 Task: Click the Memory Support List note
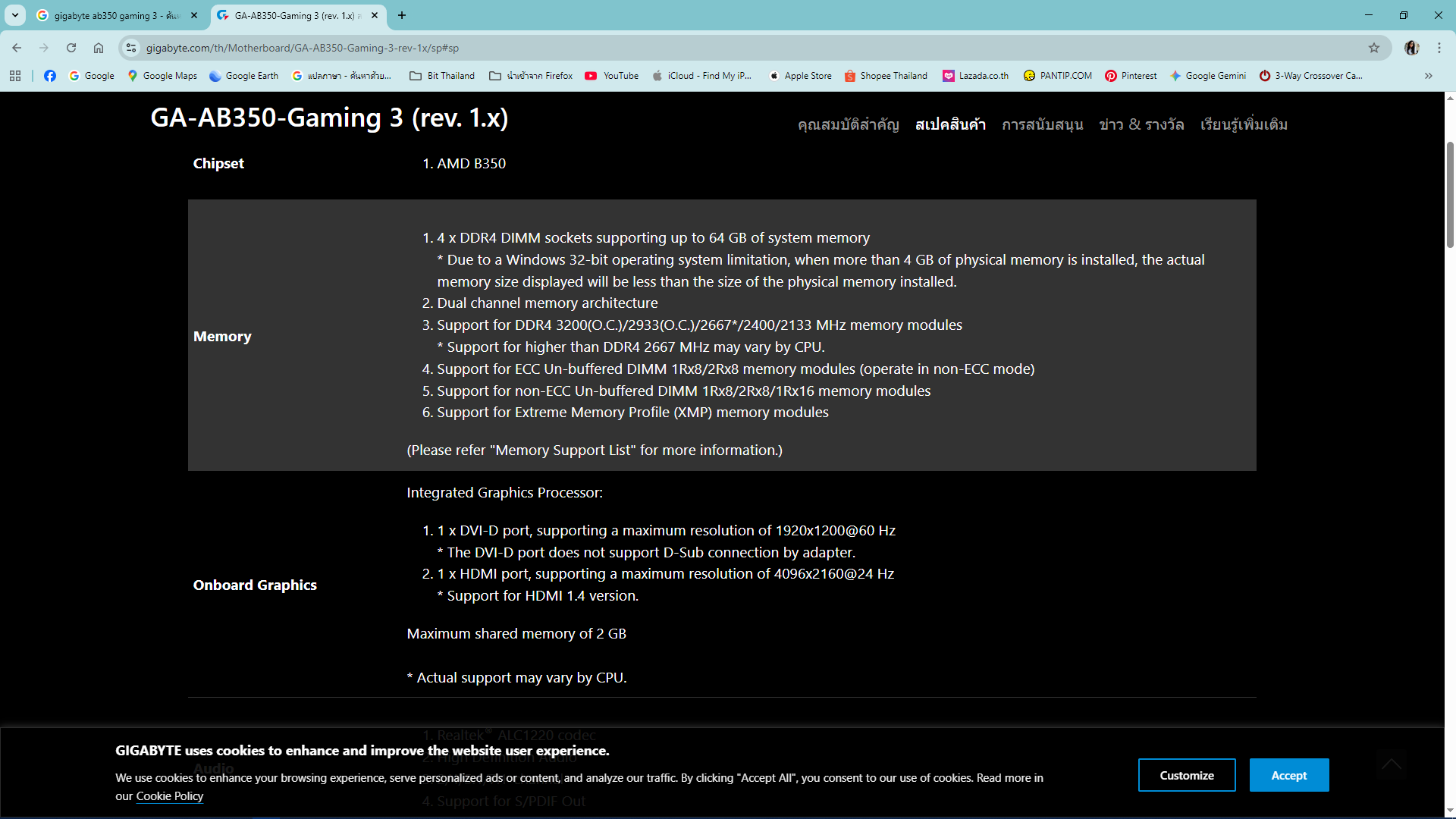click(x=595, y=450)
